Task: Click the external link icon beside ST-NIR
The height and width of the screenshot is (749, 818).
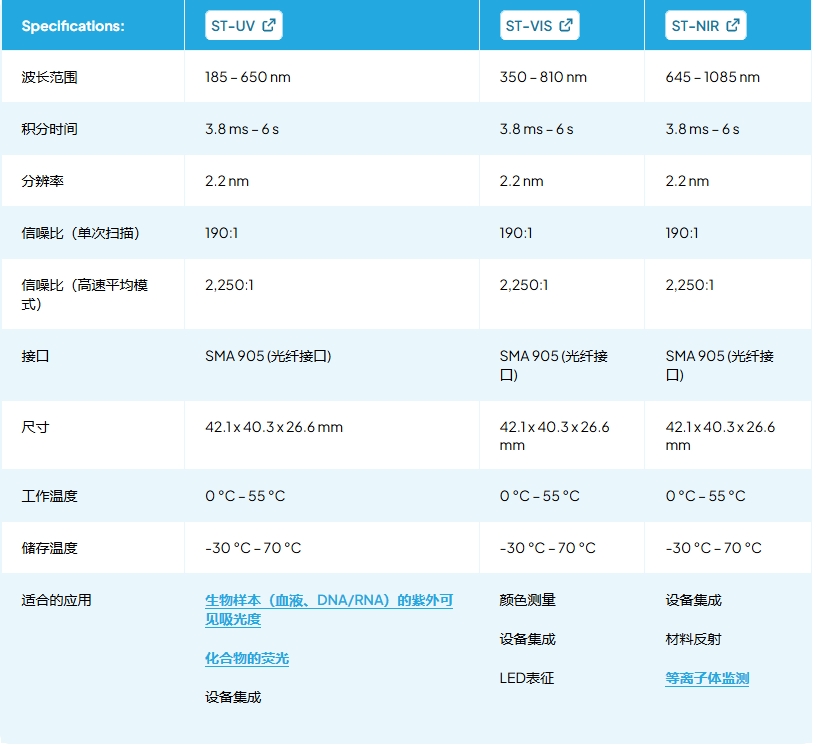Action: (x=733, y=26)
